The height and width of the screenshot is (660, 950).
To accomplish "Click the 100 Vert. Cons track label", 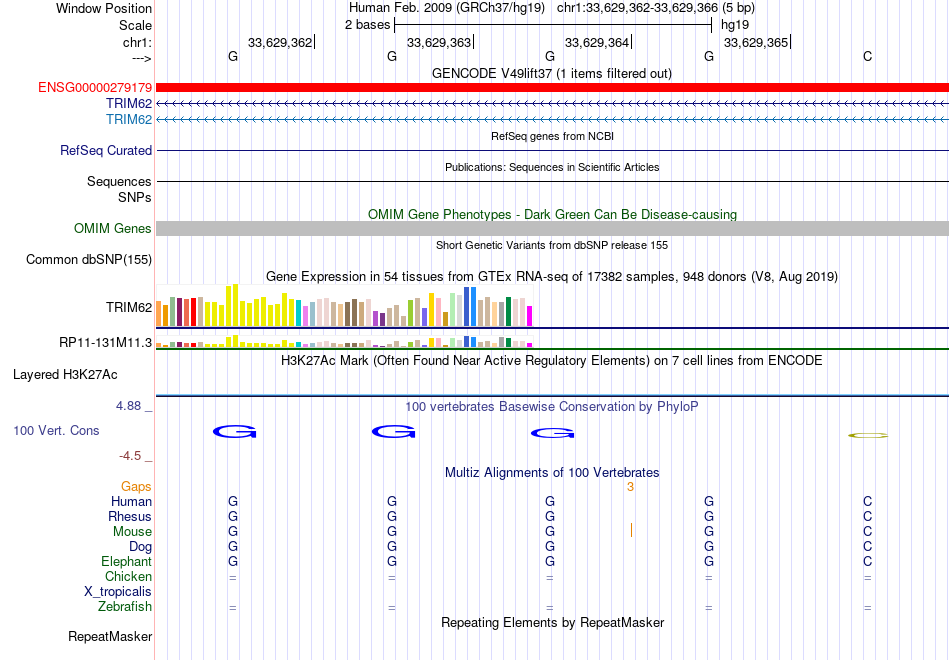I will point(56,430).
